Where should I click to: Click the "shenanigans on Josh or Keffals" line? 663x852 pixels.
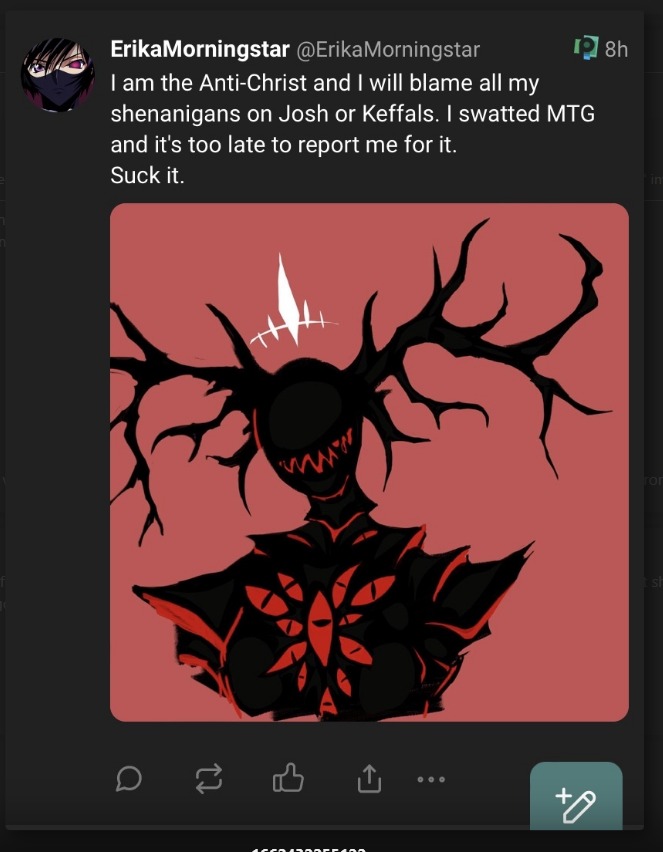pos(352,114)
